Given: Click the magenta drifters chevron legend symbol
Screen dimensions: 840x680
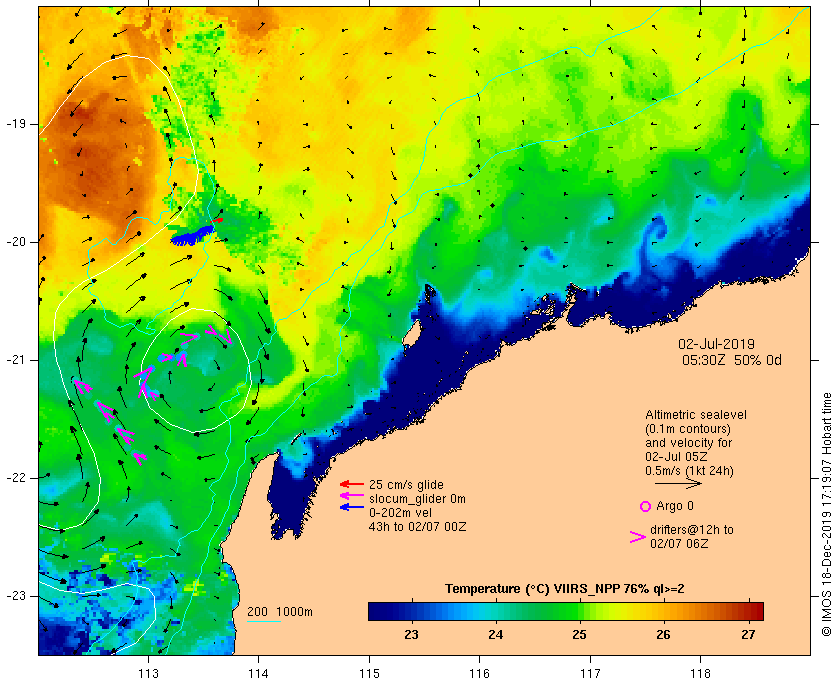Looking at the screenshot, I should [x=638, y=537].
